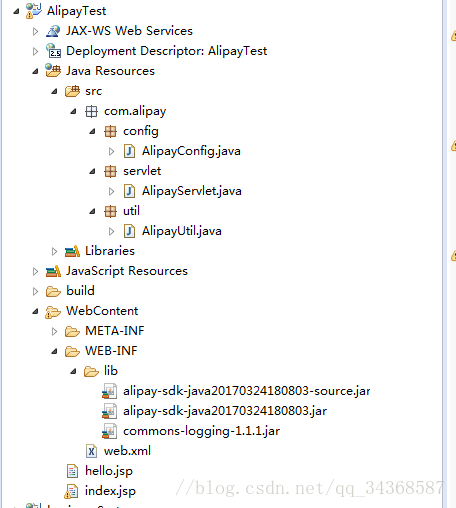Select the JavaScript Resources label

(x=127, y=271)
